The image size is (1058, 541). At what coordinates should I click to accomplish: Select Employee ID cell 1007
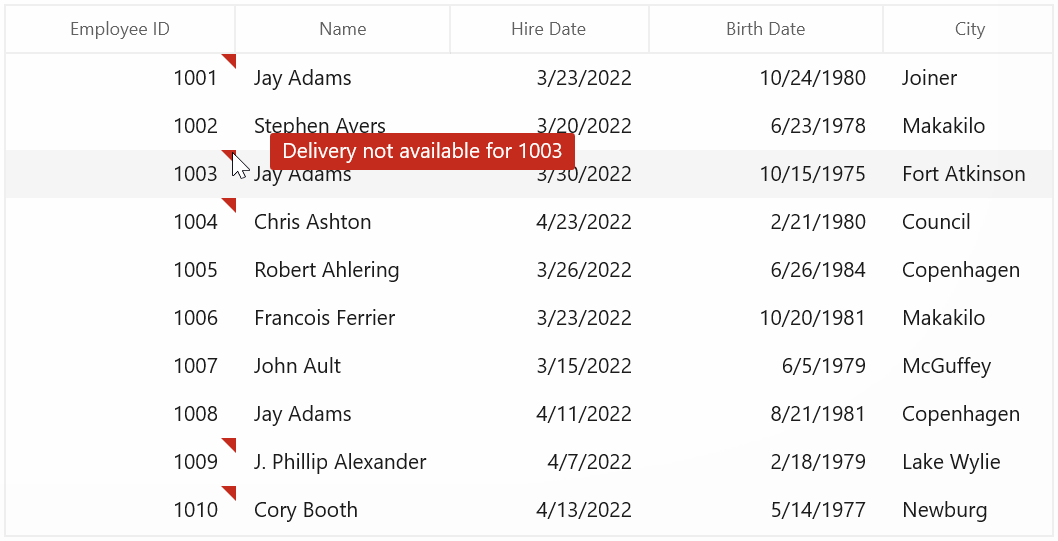tap(120, 366)
